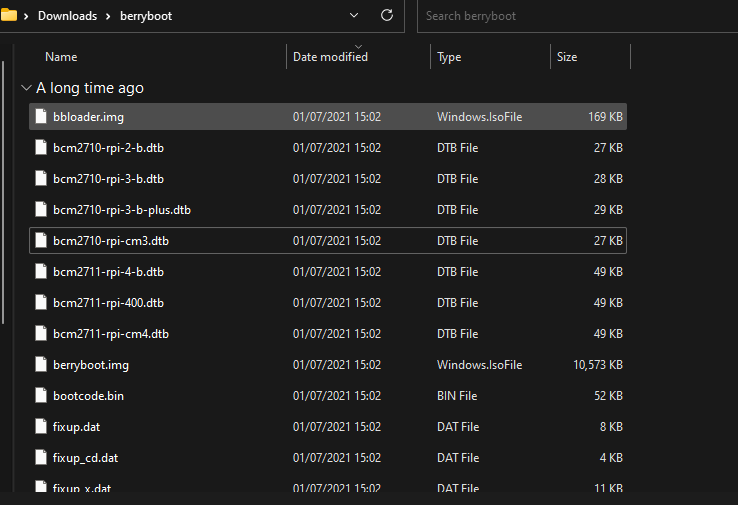Click the navigation pane scrollbar on left edge

[x=3, y=192]
